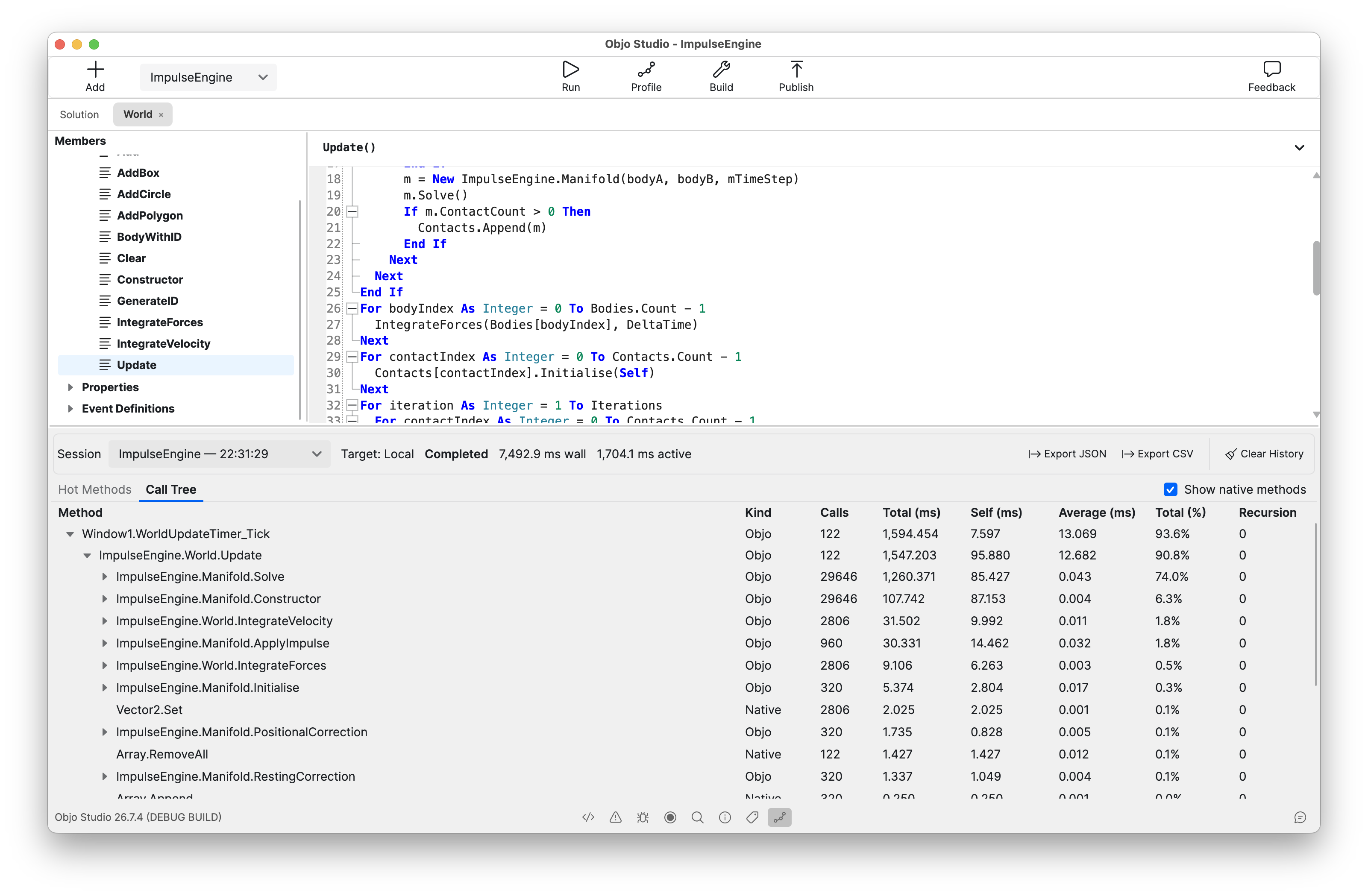The image size is (1368, 896).
Task: Select the IntegrateVelocity method in Members
Action: point(176,343)
